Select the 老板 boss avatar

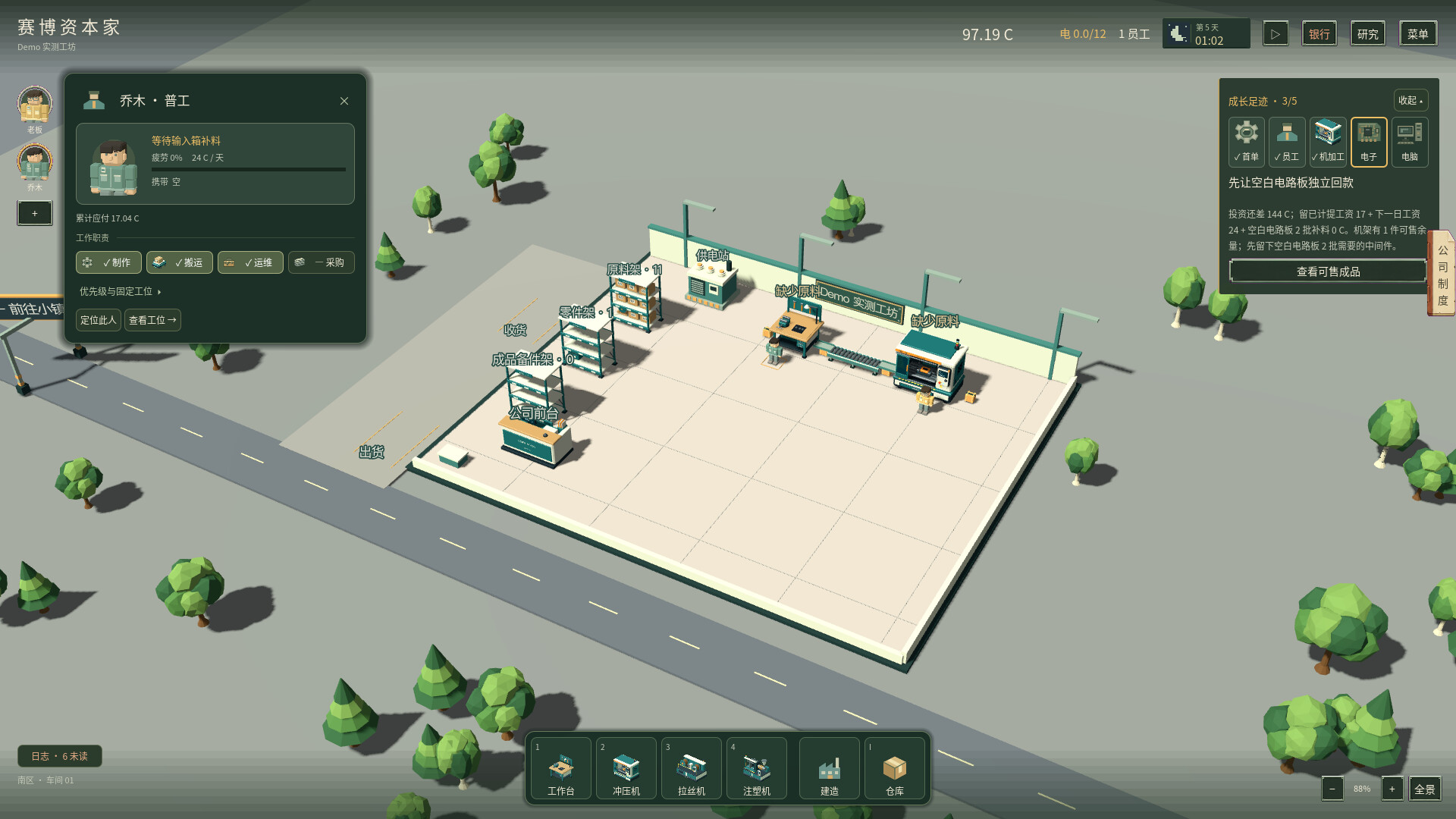(x=35, y=105)
